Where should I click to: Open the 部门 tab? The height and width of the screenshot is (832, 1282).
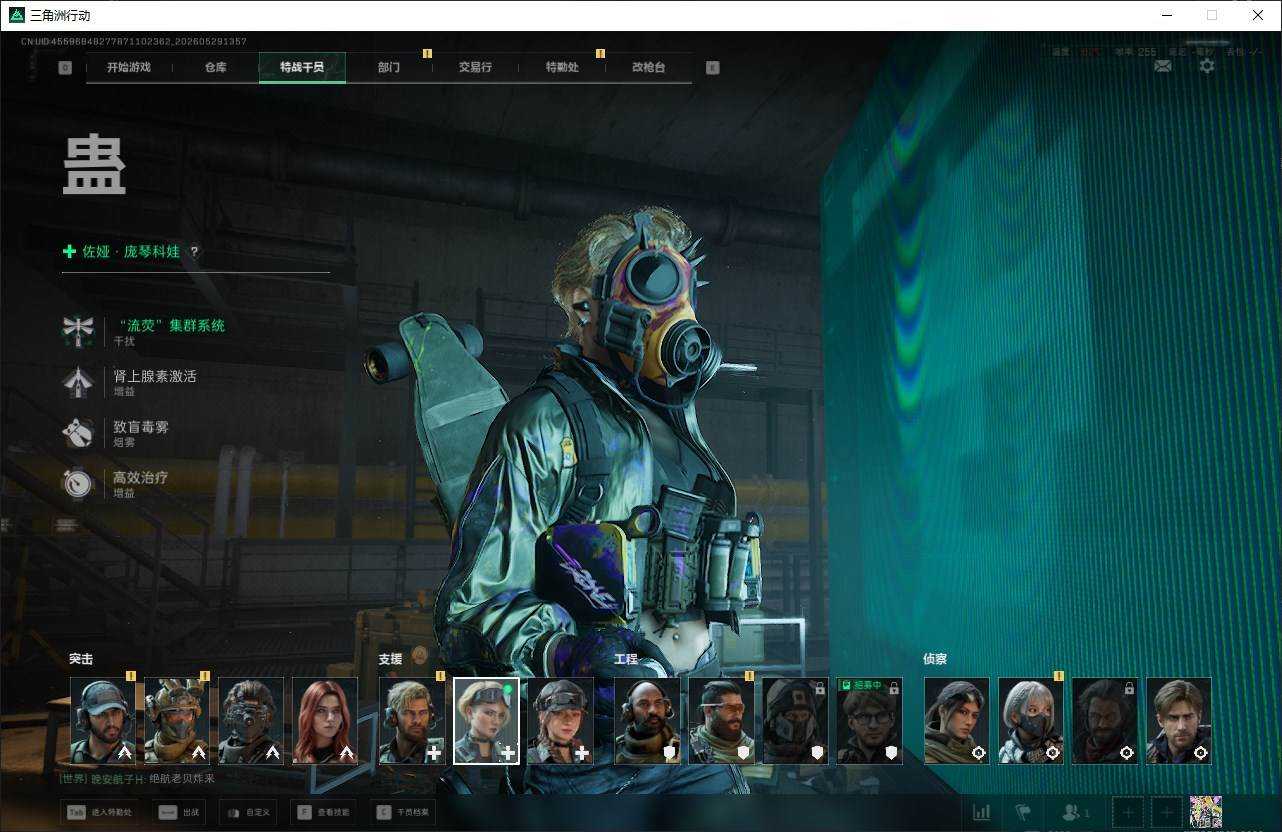point(389,68)
